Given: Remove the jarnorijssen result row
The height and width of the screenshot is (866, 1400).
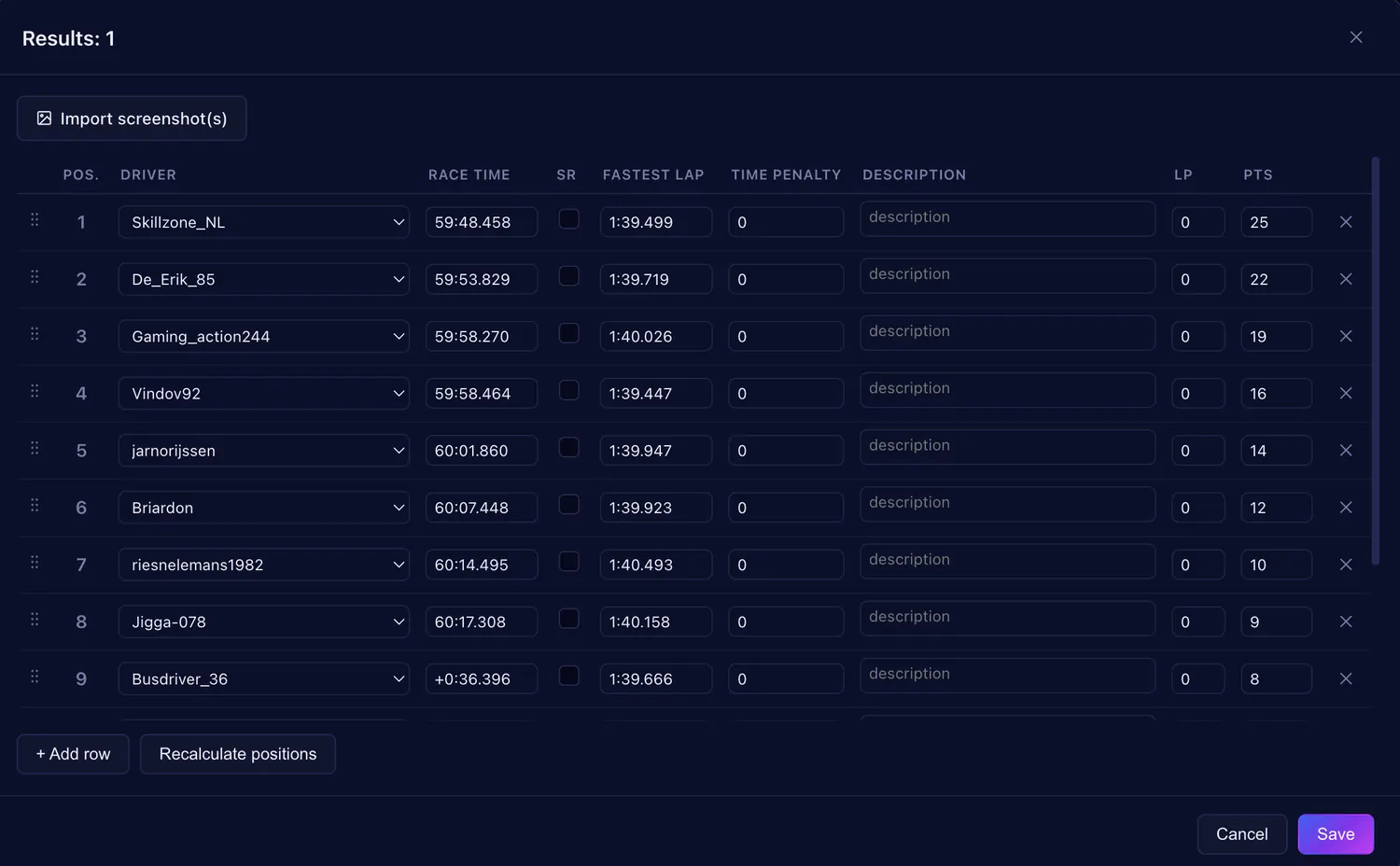Looking at the screenshot, I should point(1346,450).
